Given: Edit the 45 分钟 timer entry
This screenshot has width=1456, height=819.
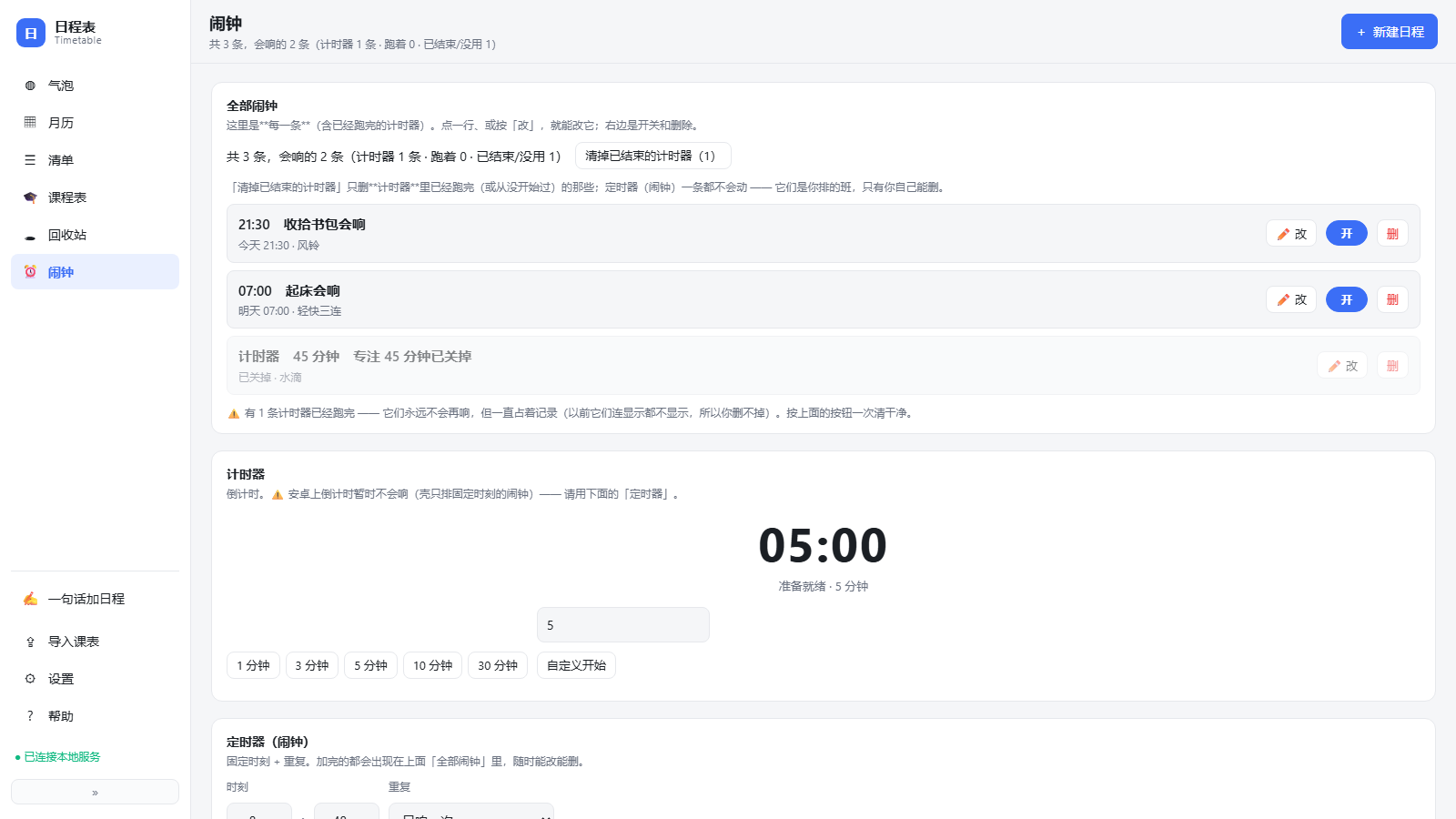Looking at the screenshot, I should pos(1341,366).
